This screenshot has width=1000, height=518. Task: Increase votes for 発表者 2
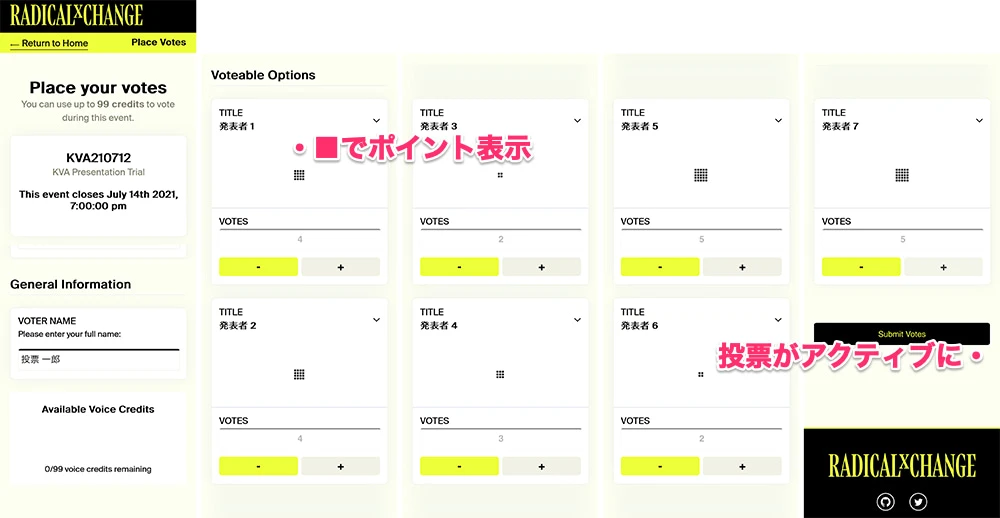(341, 466)
